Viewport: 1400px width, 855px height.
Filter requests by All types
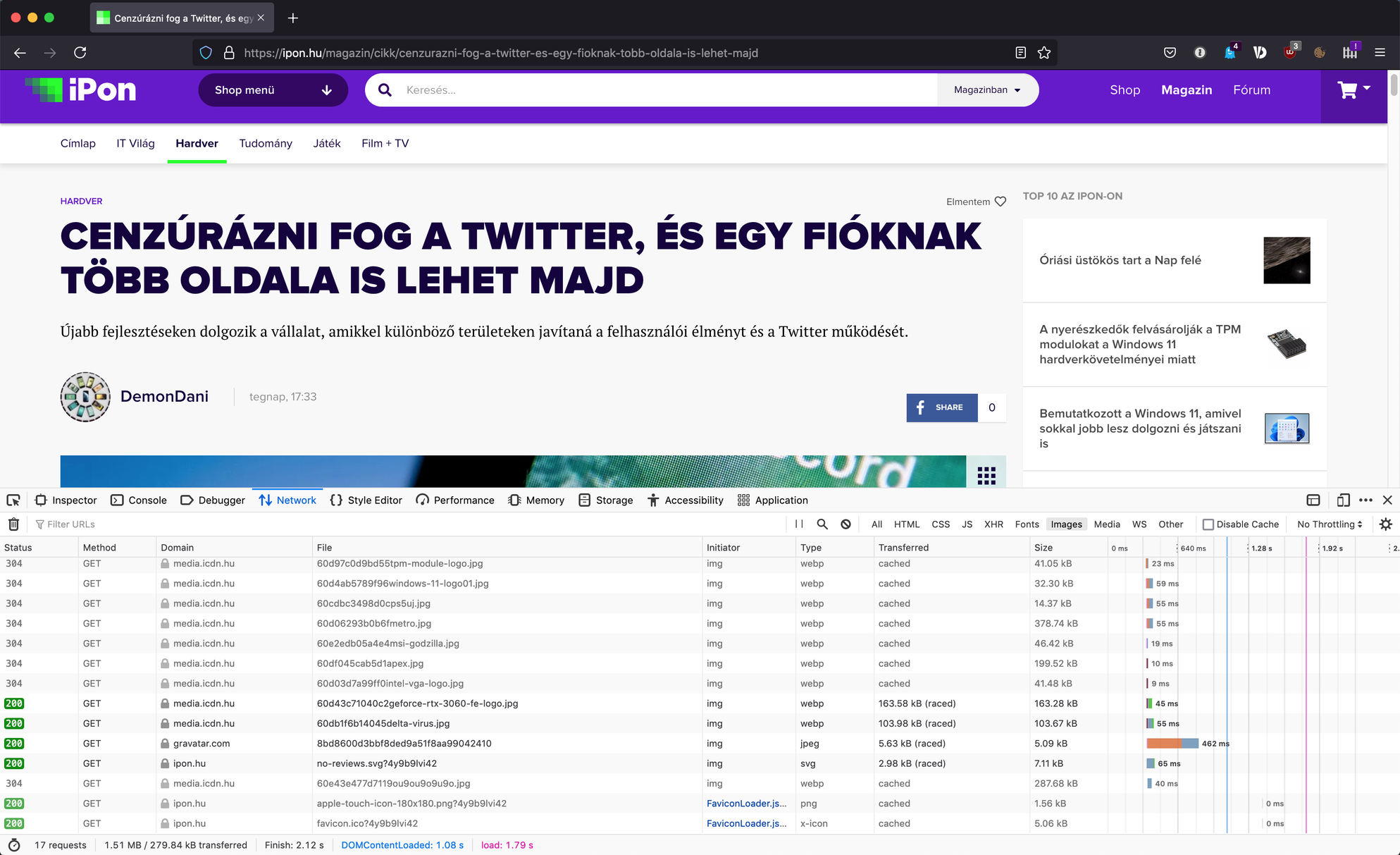(x=876, y=524)
